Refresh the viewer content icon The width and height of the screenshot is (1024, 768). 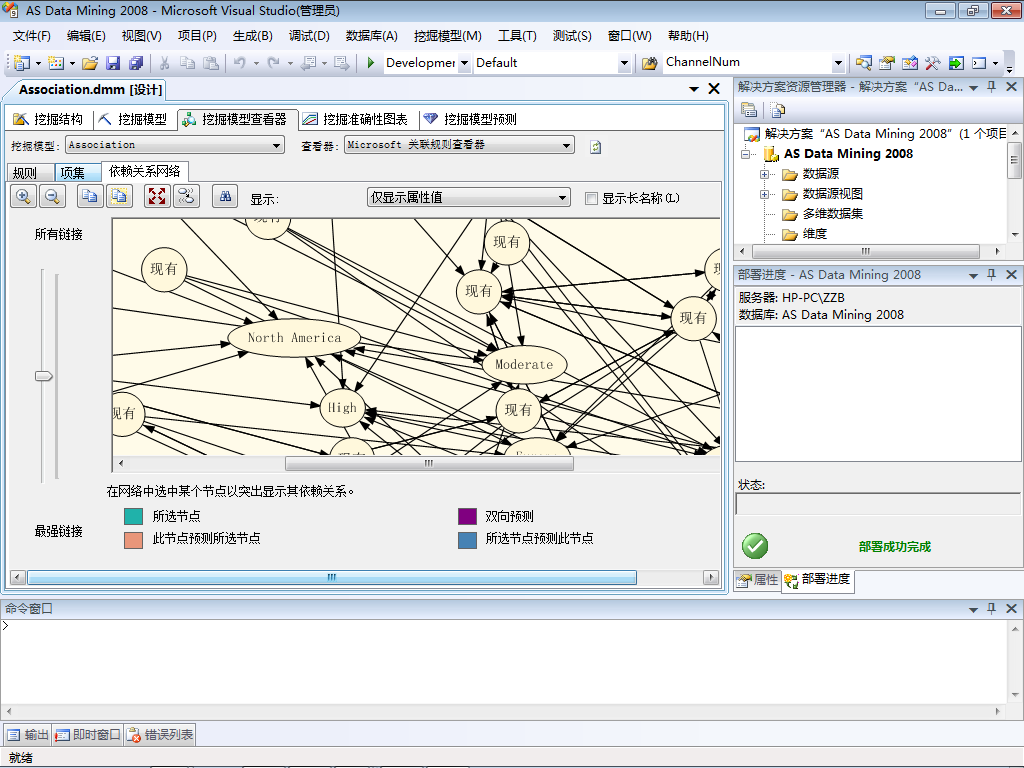pyautogui.click(x=595, y=147)
